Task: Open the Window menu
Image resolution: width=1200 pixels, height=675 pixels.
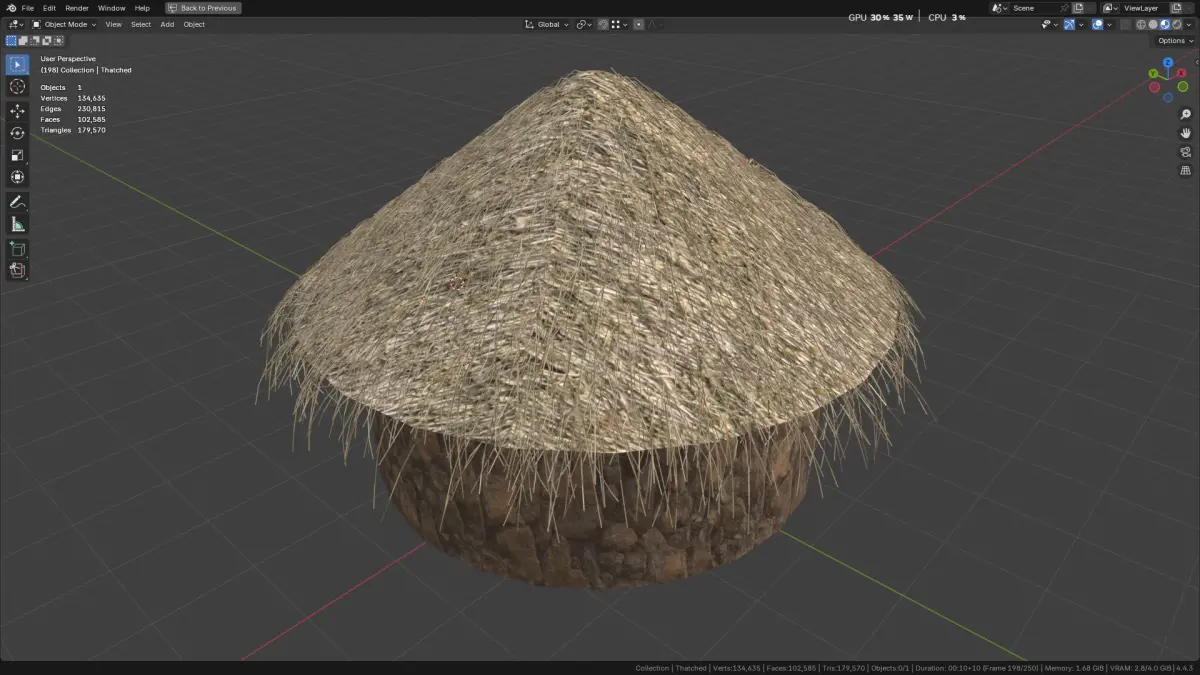Action: coord(111,8)
